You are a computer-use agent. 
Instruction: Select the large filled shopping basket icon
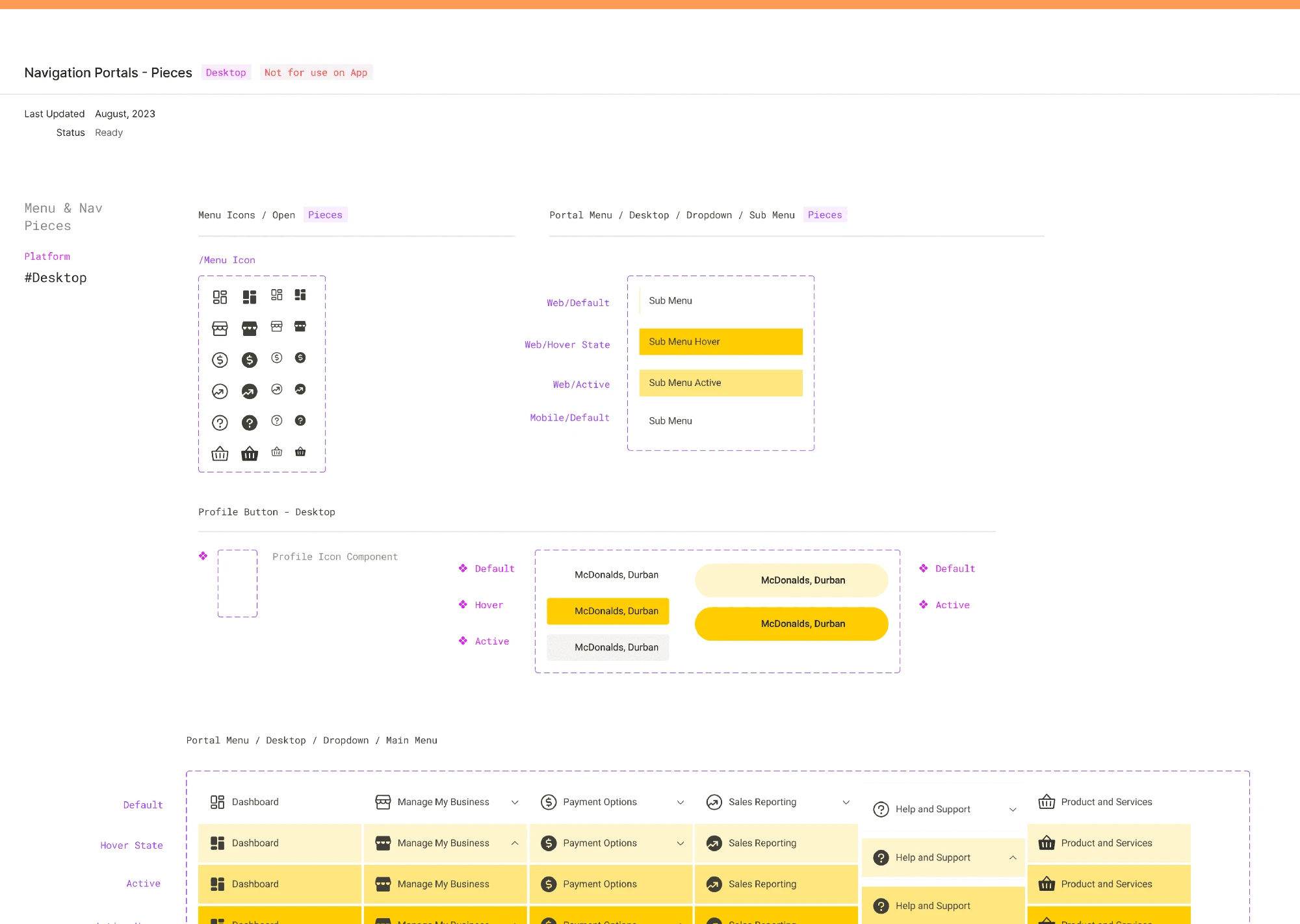[x=250, y=454]
